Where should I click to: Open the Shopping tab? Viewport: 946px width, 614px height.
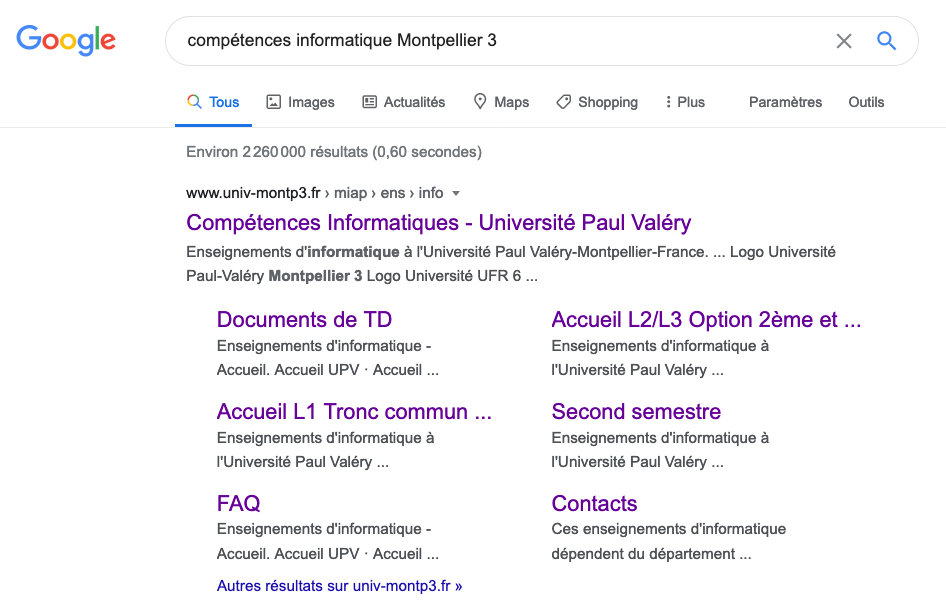[x=597, y=102]
